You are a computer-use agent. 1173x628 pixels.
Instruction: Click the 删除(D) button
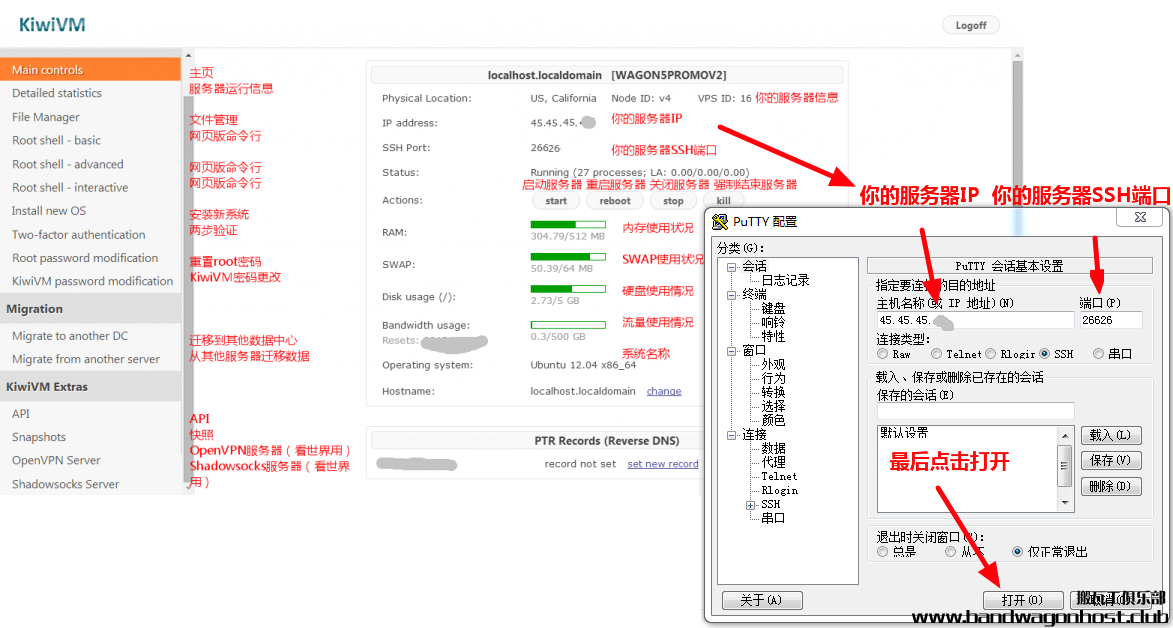point(1111,487)
